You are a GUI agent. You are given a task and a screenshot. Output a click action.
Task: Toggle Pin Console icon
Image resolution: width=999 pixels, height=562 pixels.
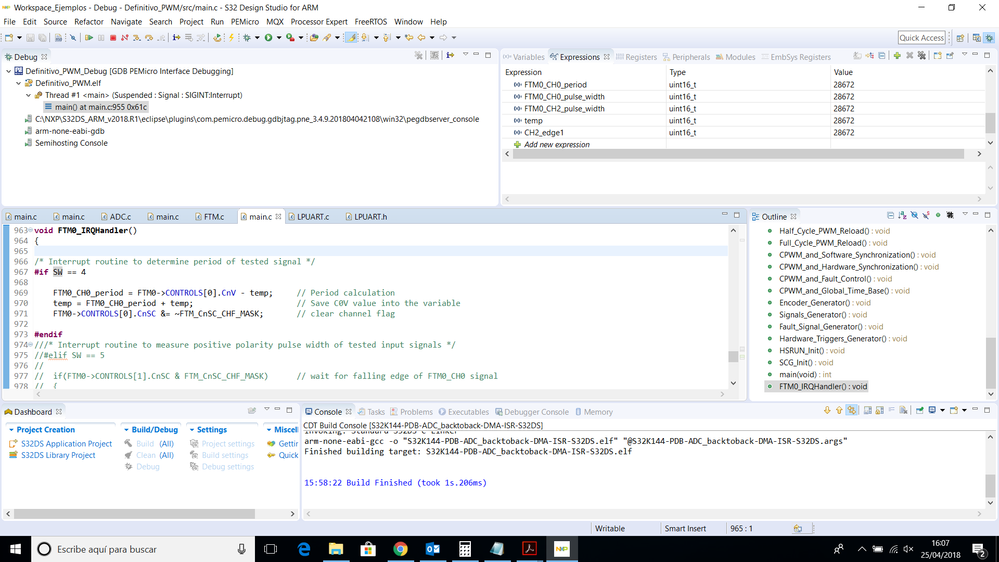click(919, 410)
